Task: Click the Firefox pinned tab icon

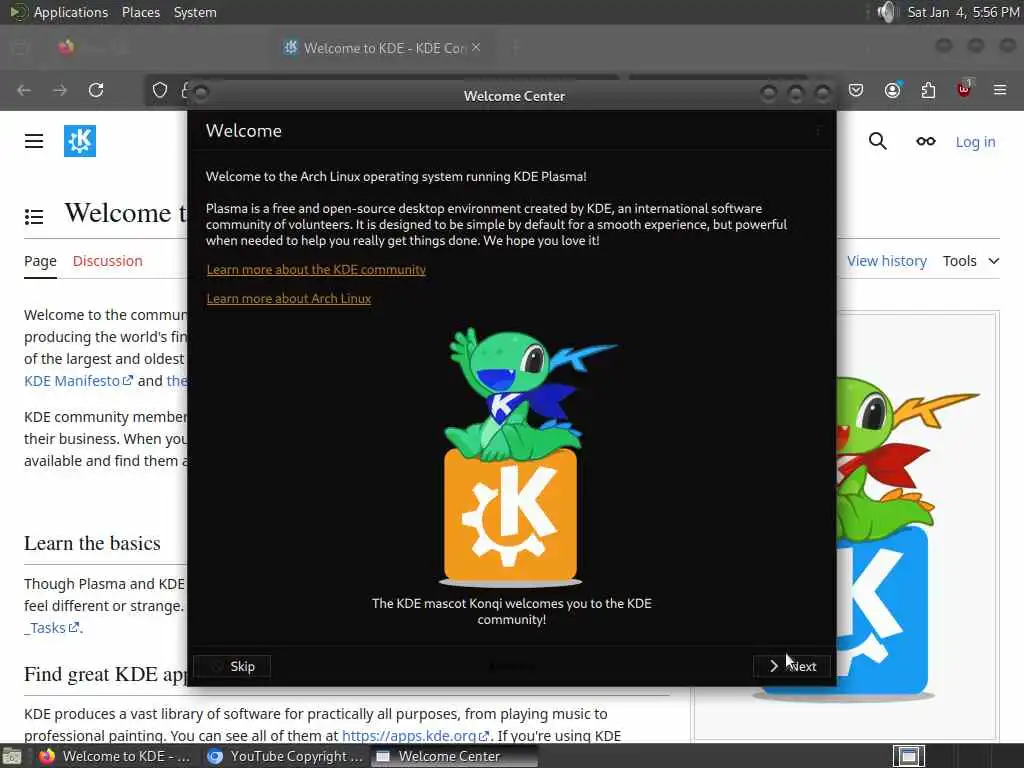Action: click(66, 48)
